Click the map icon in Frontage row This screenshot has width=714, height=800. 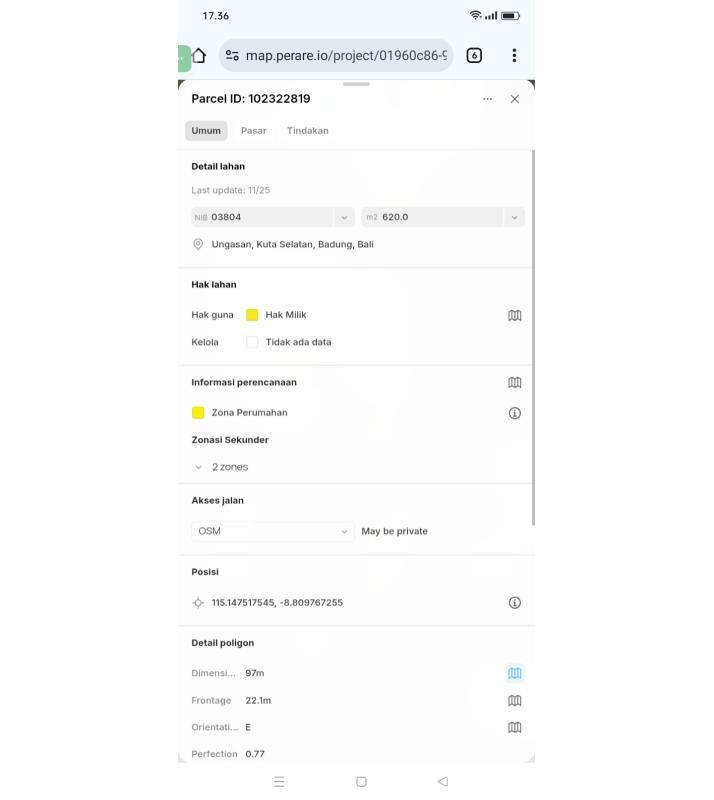(x=514, y=701)
